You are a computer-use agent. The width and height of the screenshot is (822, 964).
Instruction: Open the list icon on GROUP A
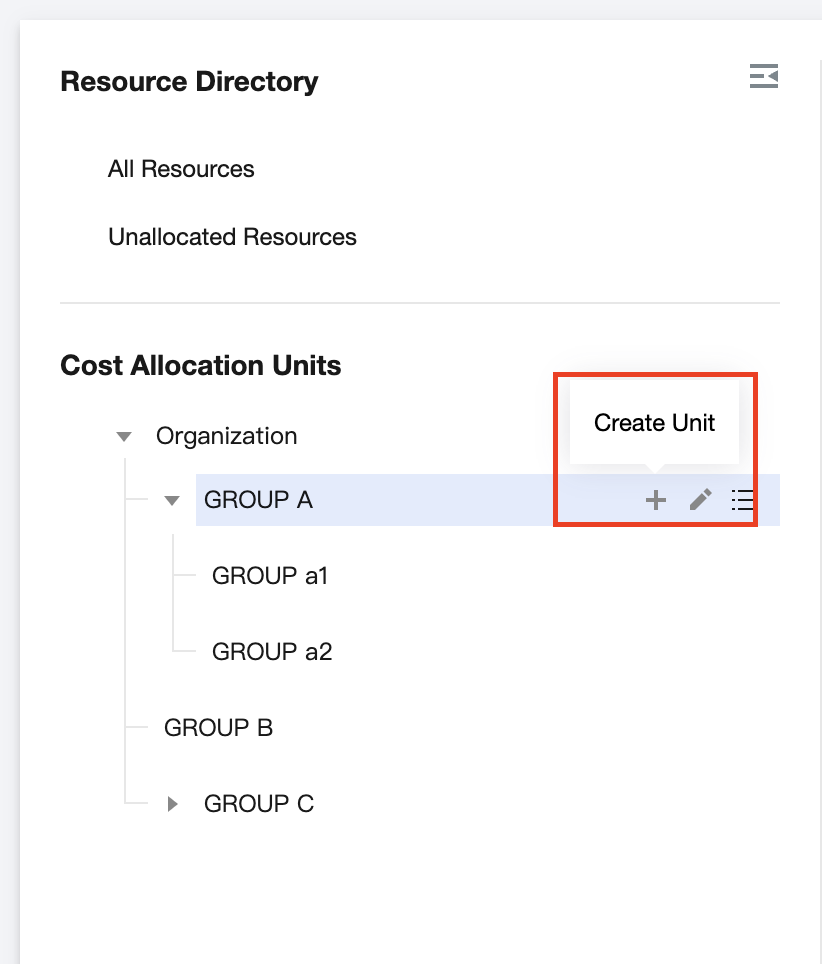tap(742, 500)
